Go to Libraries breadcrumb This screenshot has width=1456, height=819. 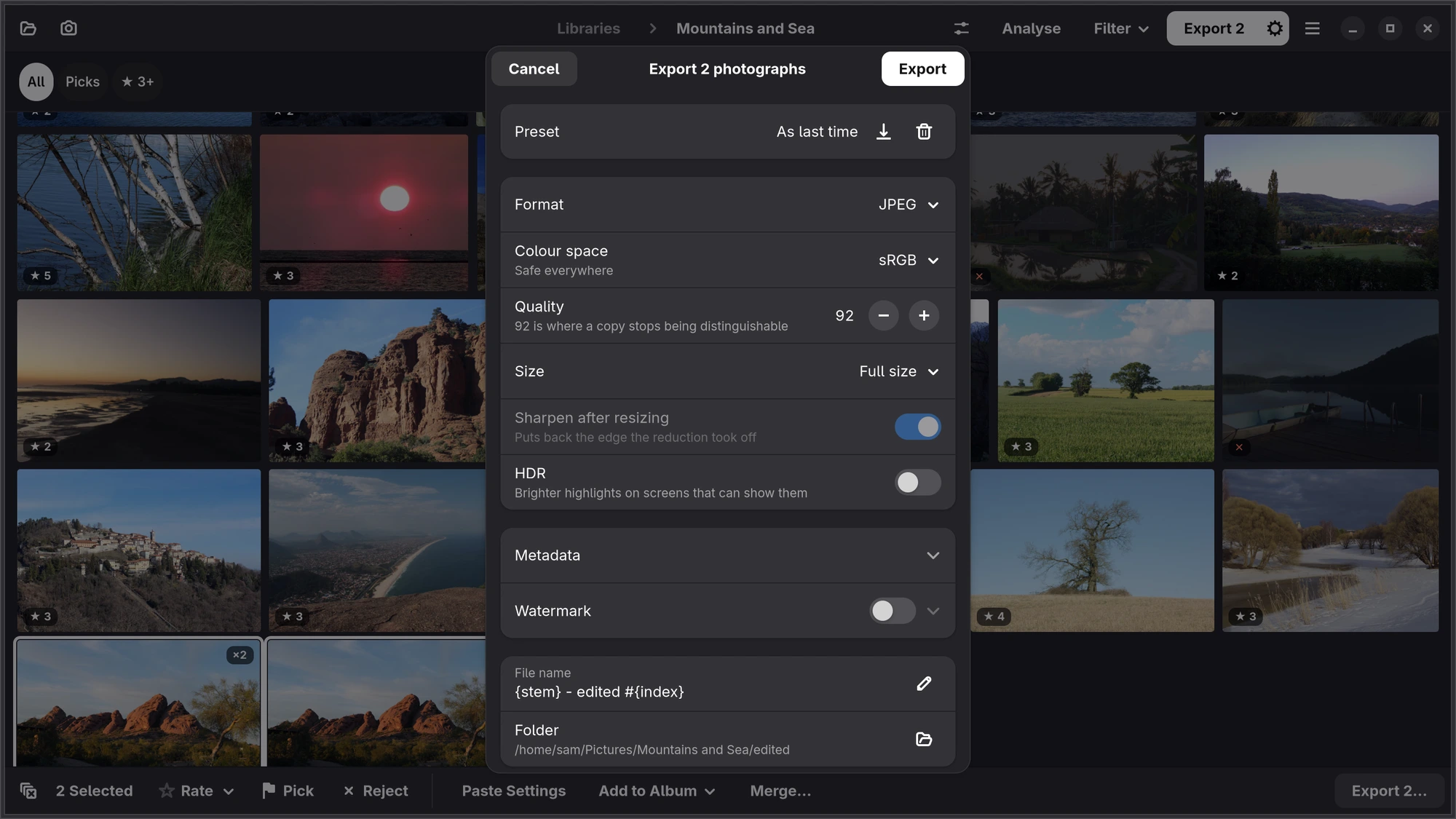pyautogui.click(x=588, y=28)
